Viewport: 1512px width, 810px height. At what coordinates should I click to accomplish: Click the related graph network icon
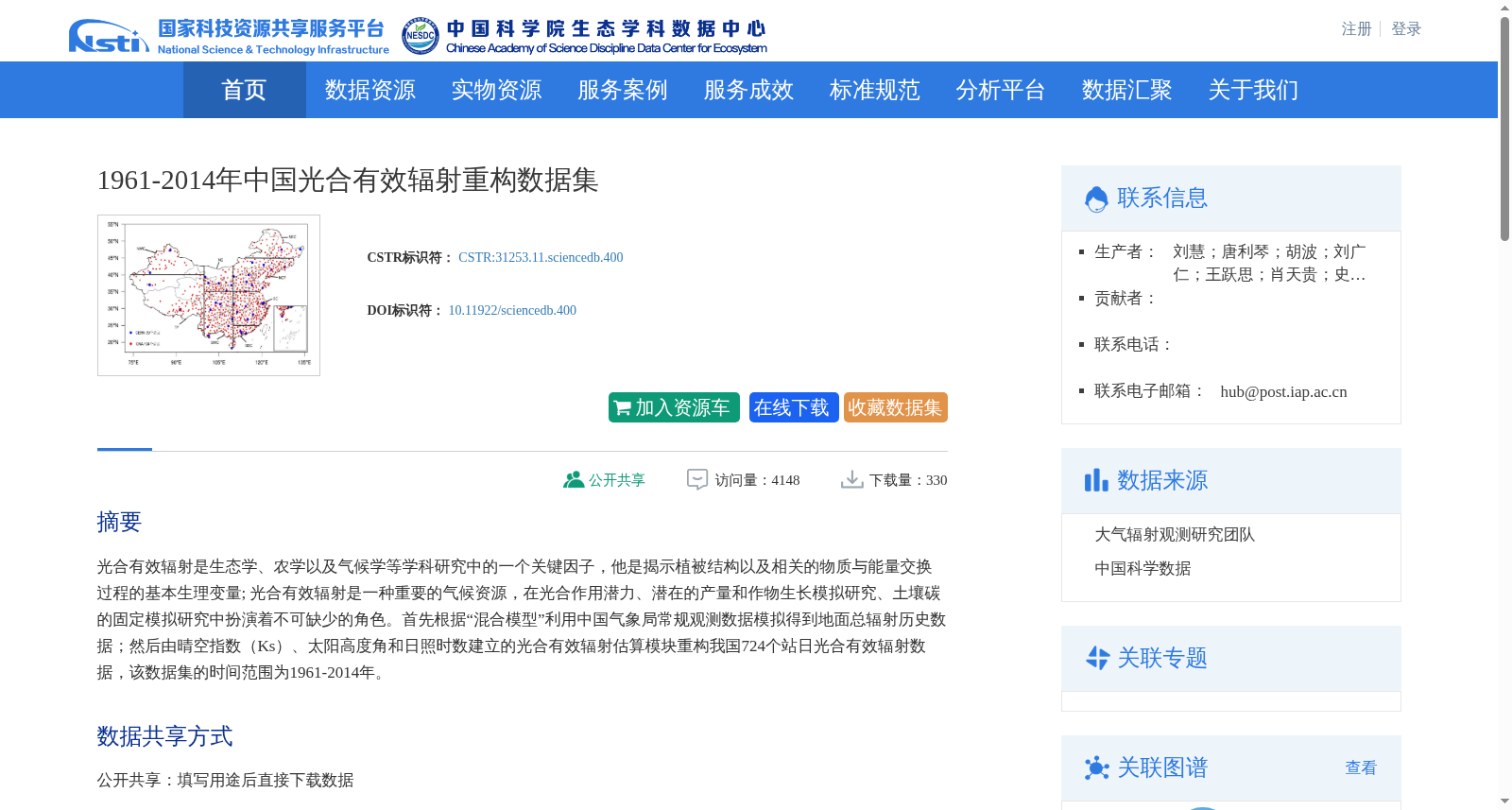[1096, 767]
